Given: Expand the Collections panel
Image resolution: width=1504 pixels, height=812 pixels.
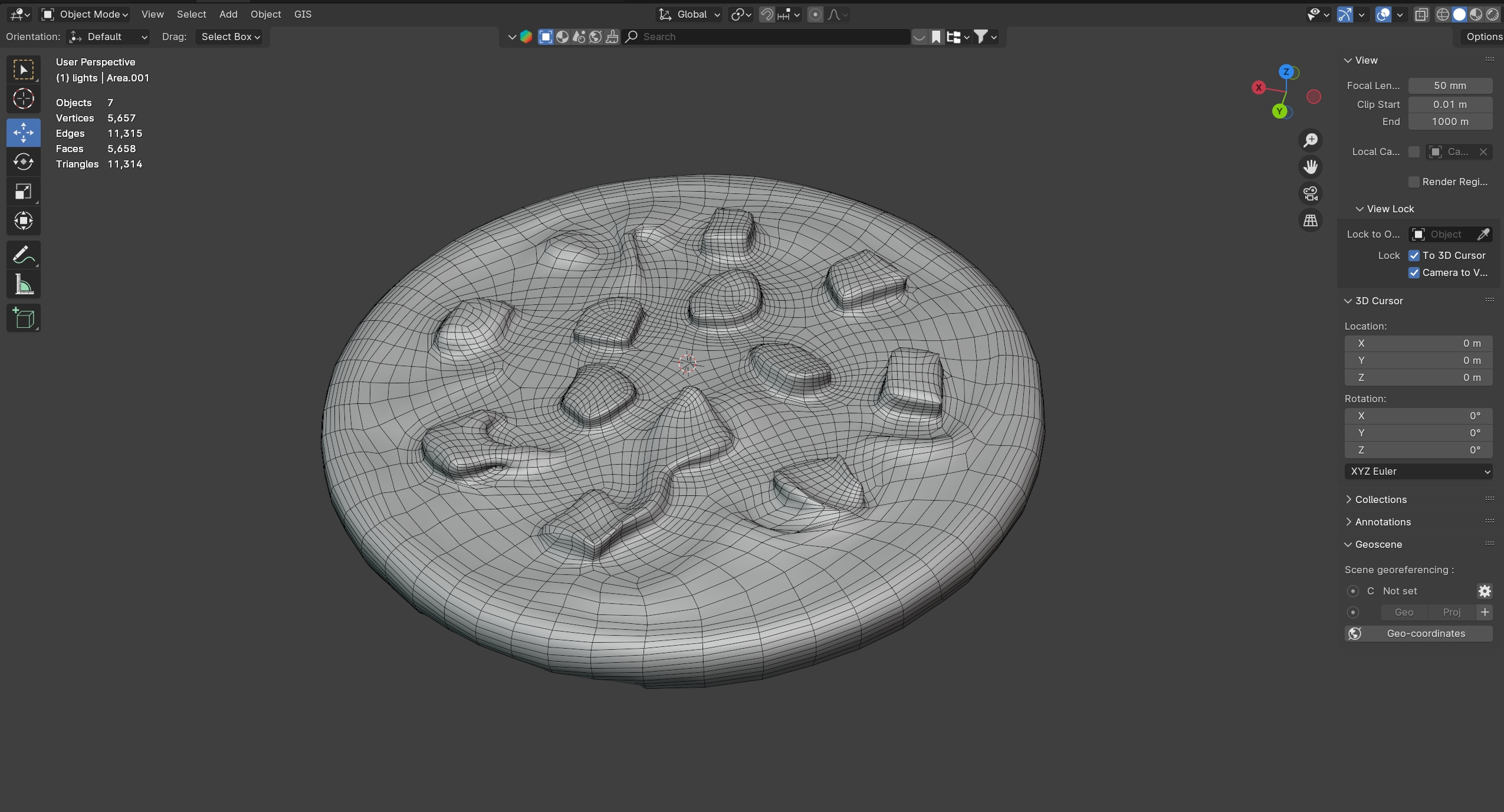Looking at the screenshot, I should tap(1380, 499).
